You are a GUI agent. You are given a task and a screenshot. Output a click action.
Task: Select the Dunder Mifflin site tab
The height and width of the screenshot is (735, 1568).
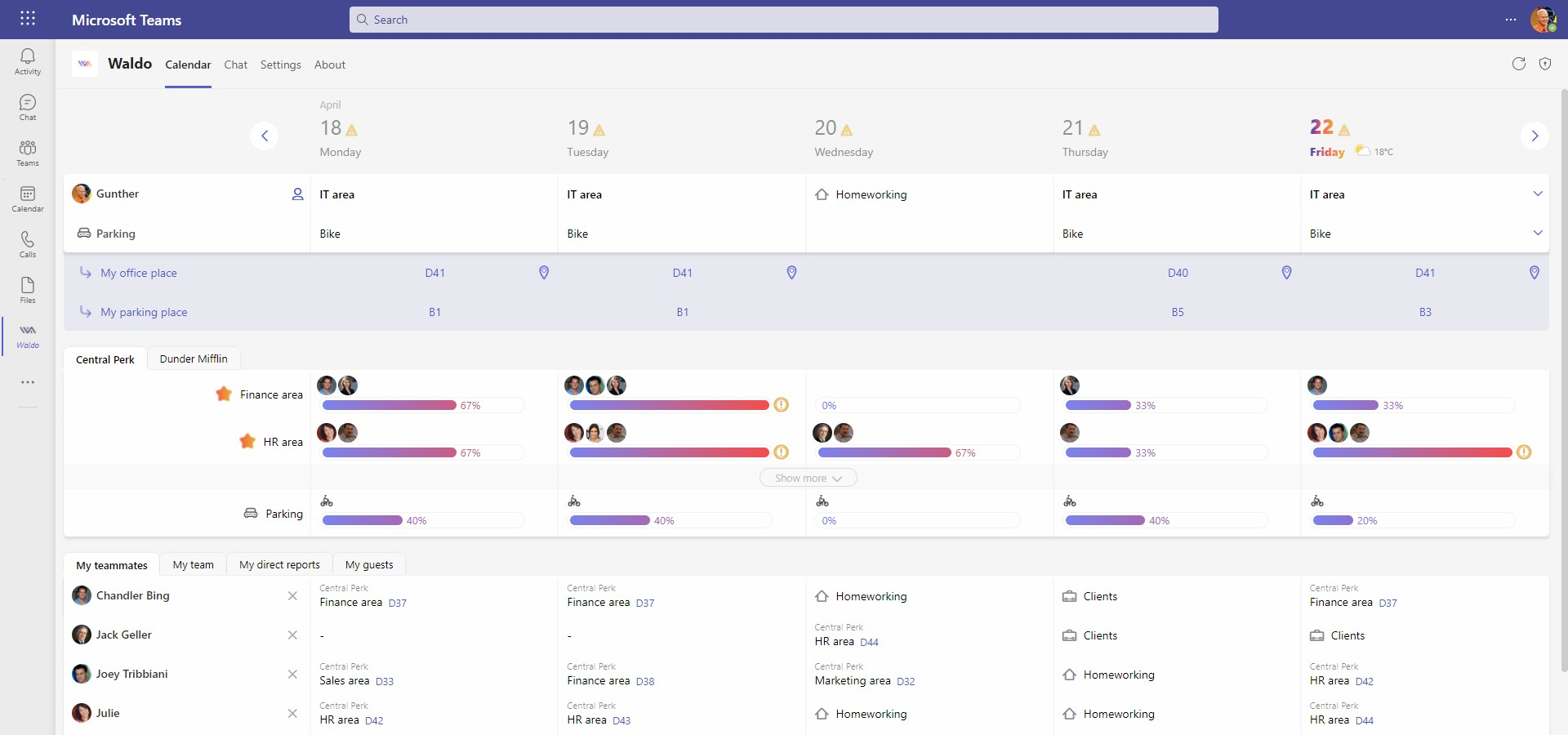pyautogui.click(x=194, y=359)
